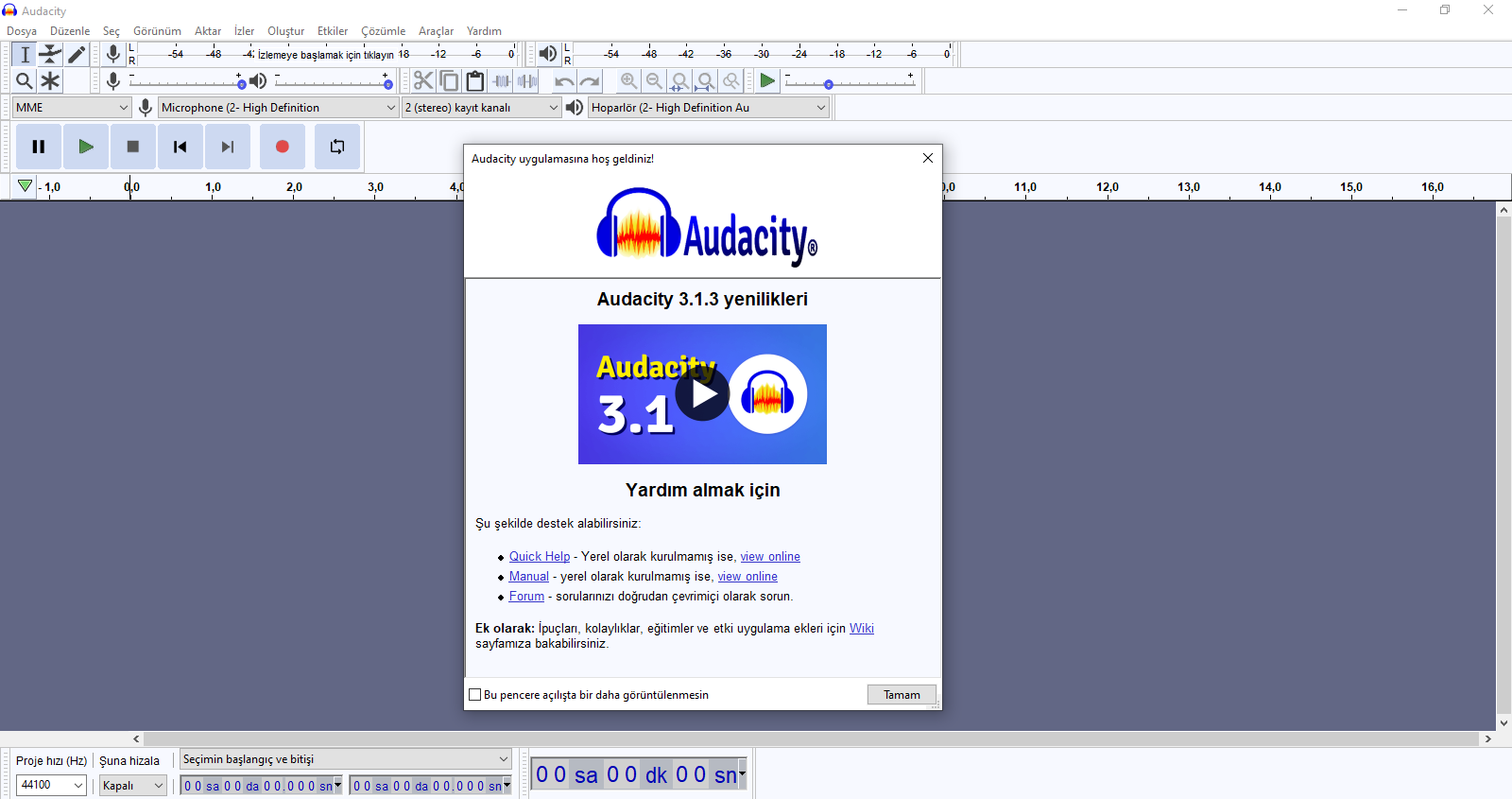Click the Paste clipboard icon
Screen dimensions: 1512x799
[x=475, y=81]
